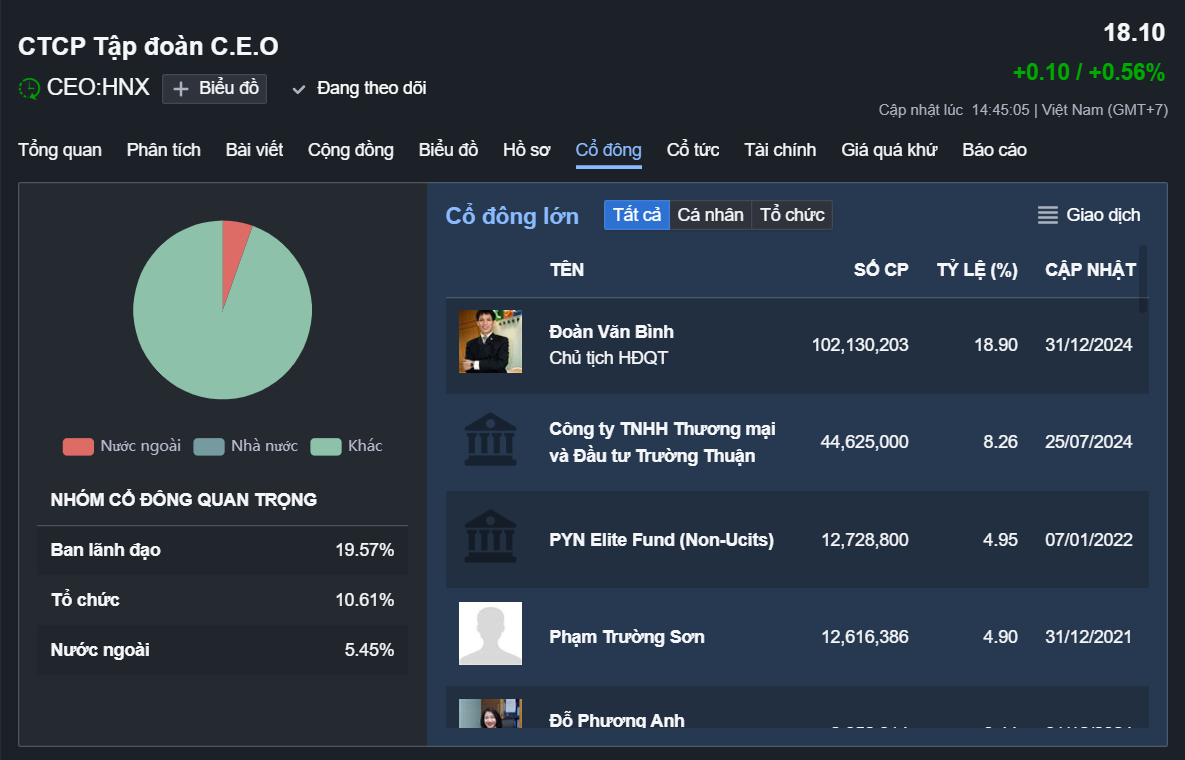Image resolution: width=1185 pixels, height=760 pixels.
Task: Go to the Tài chính tab
Action: pos(780,150)
